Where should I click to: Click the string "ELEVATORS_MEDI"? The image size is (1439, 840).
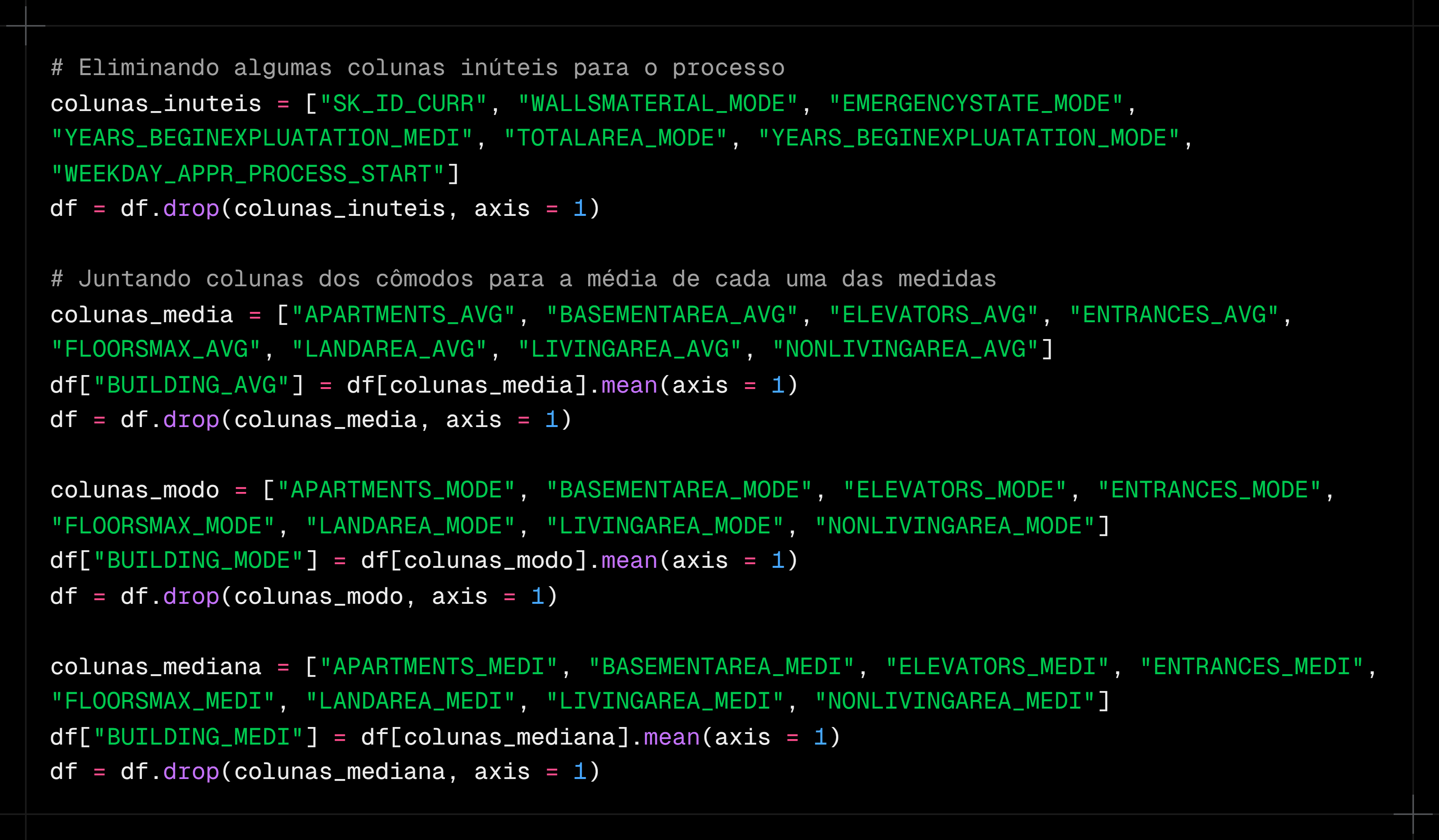(x=997, y=667)
